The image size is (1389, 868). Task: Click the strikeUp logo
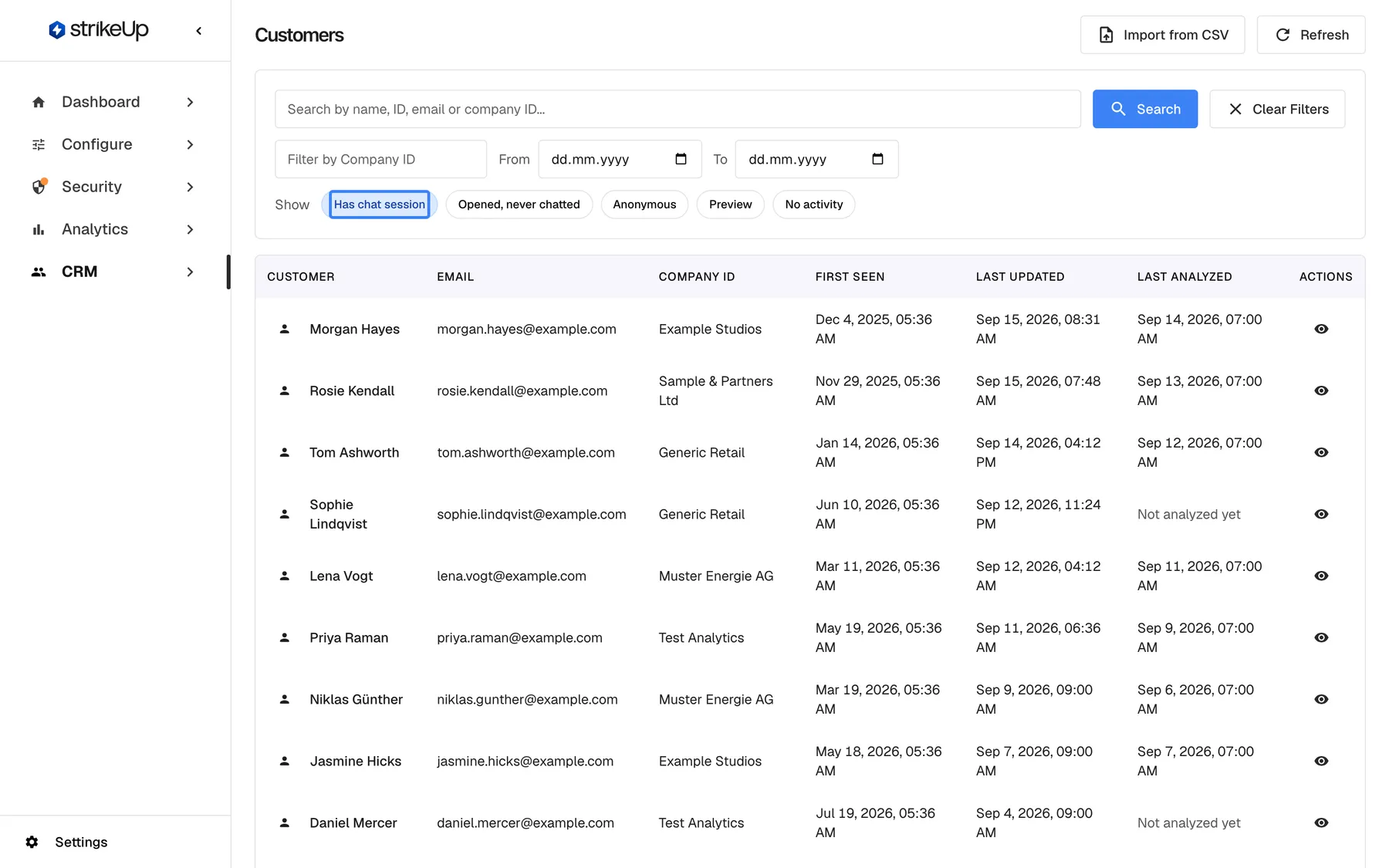point(99,30)
